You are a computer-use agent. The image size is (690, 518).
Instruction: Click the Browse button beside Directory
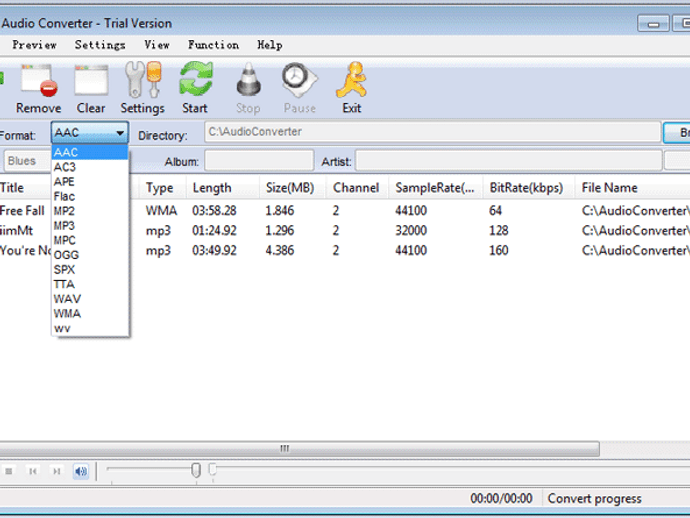(x=677, y=132)
